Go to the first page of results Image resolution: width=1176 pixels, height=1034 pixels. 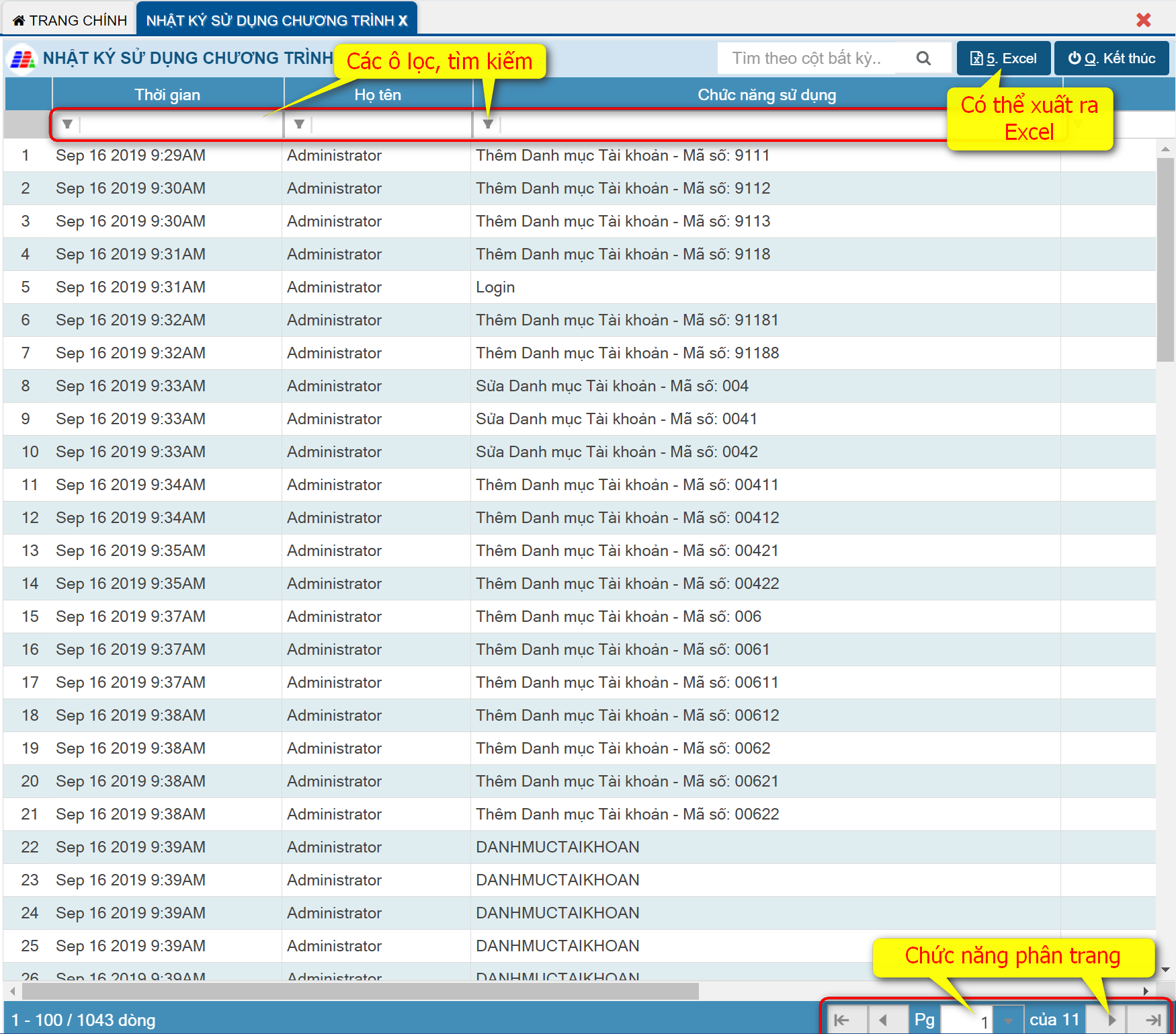pyautogui.click(x=842, y=1020)
